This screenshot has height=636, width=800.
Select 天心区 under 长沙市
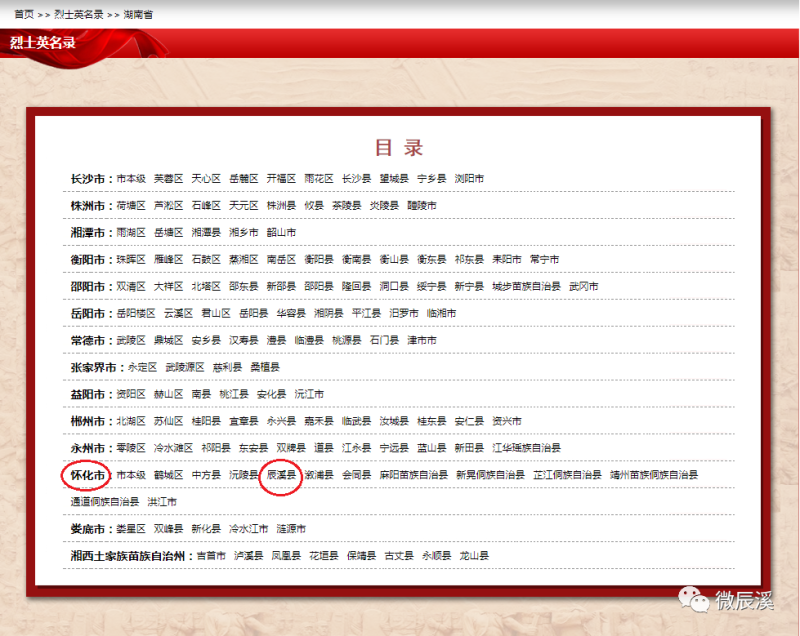click(x=206, y=179)
